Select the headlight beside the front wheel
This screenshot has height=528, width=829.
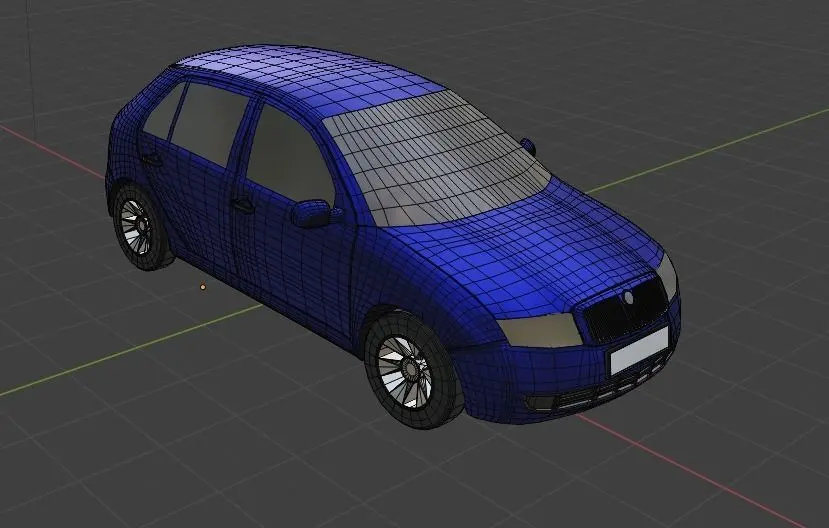pos(540,329)
